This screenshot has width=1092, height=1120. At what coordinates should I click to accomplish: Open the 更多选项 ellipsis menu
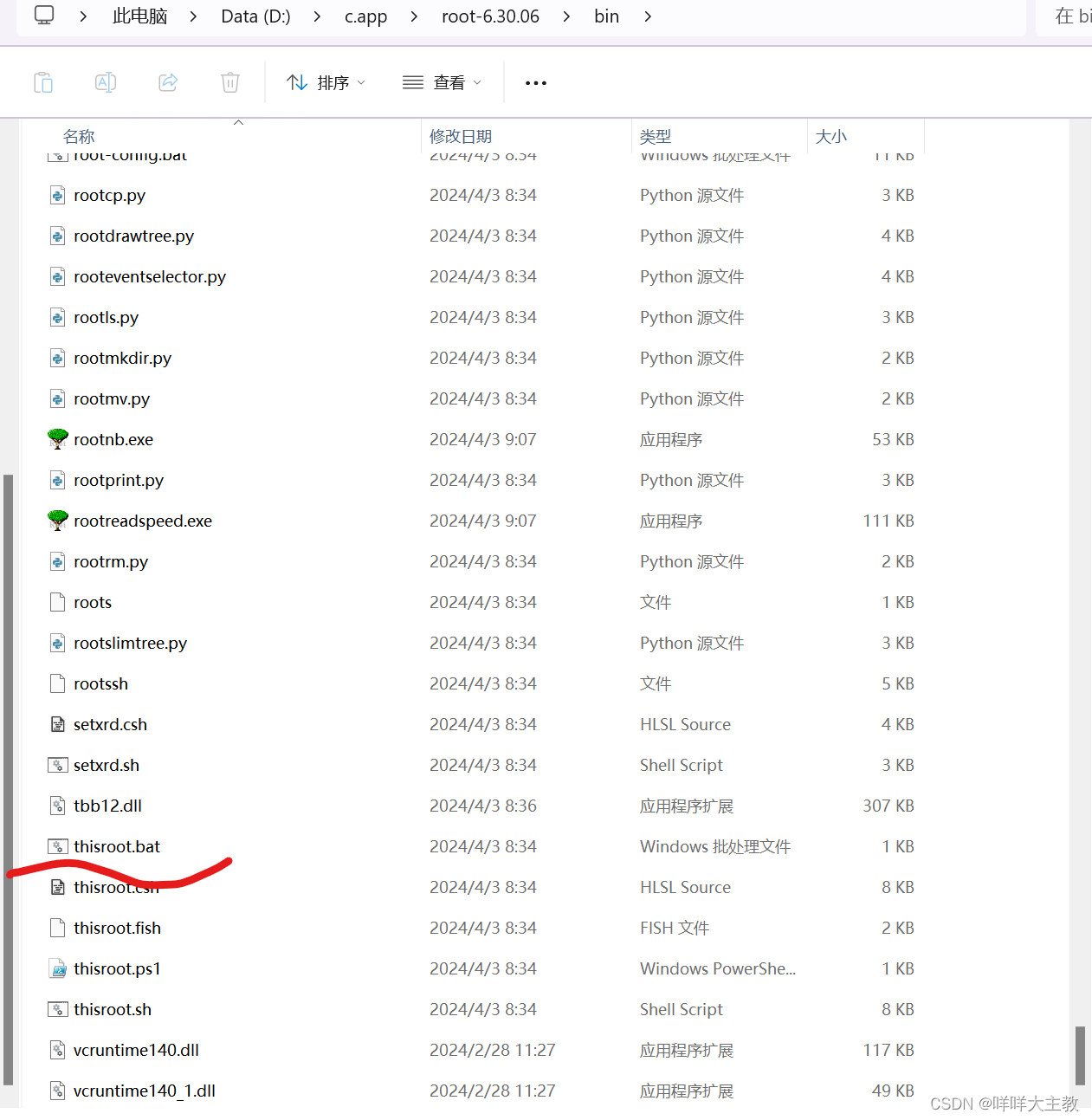(535, 82)
